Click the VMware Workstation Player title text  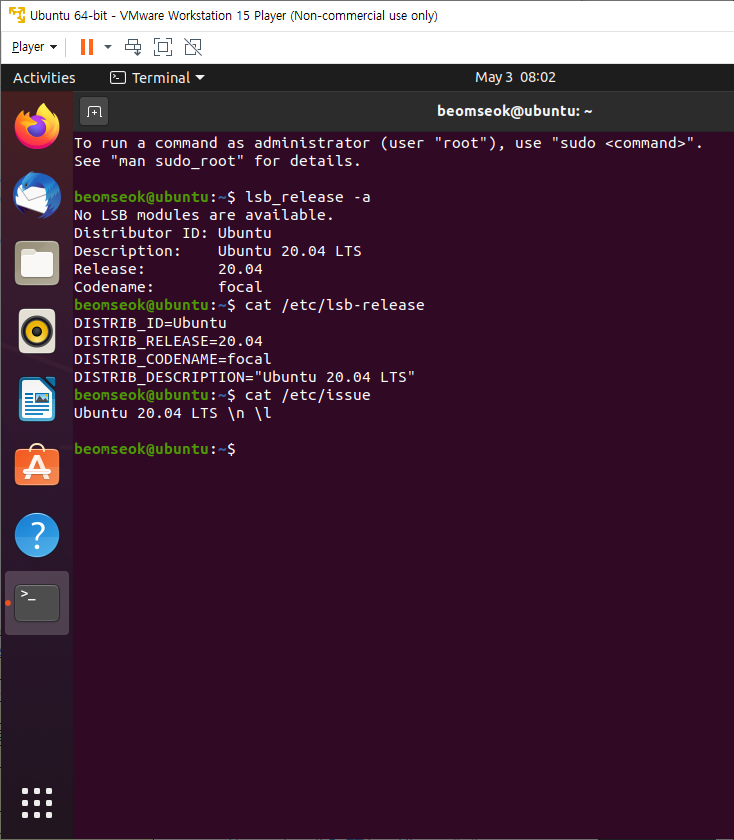pyautogui.click(x=234, y=16)
